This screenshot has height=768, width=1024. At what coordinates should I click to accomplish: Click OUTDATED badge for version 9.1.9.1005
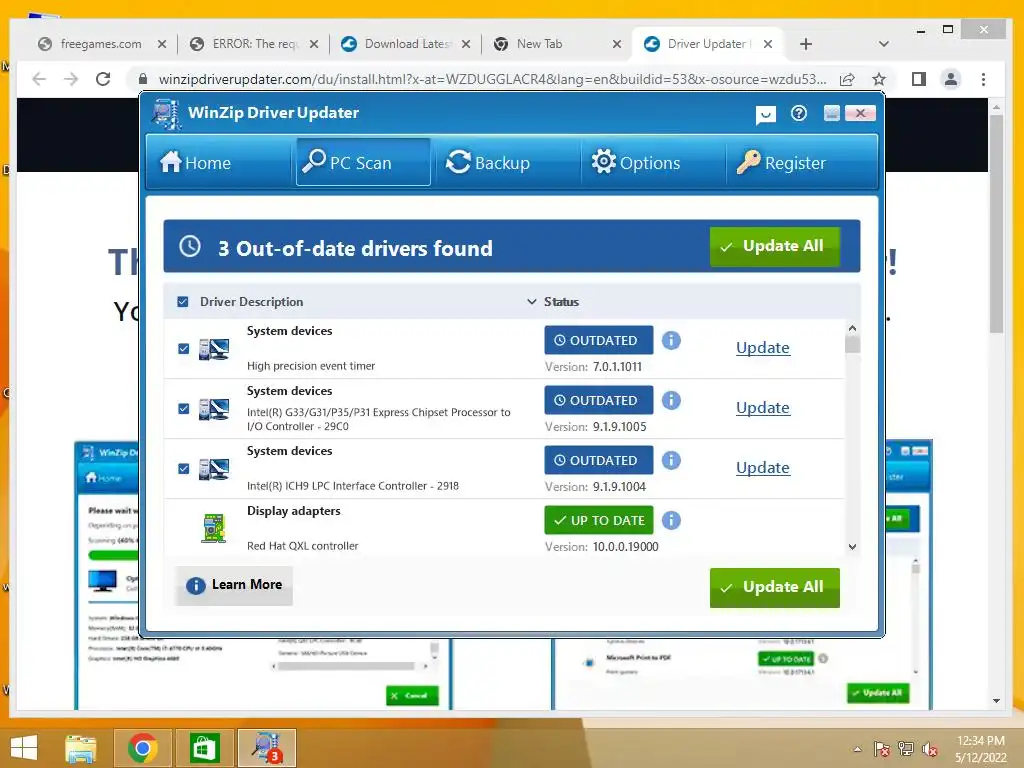[x=598, y=400]
